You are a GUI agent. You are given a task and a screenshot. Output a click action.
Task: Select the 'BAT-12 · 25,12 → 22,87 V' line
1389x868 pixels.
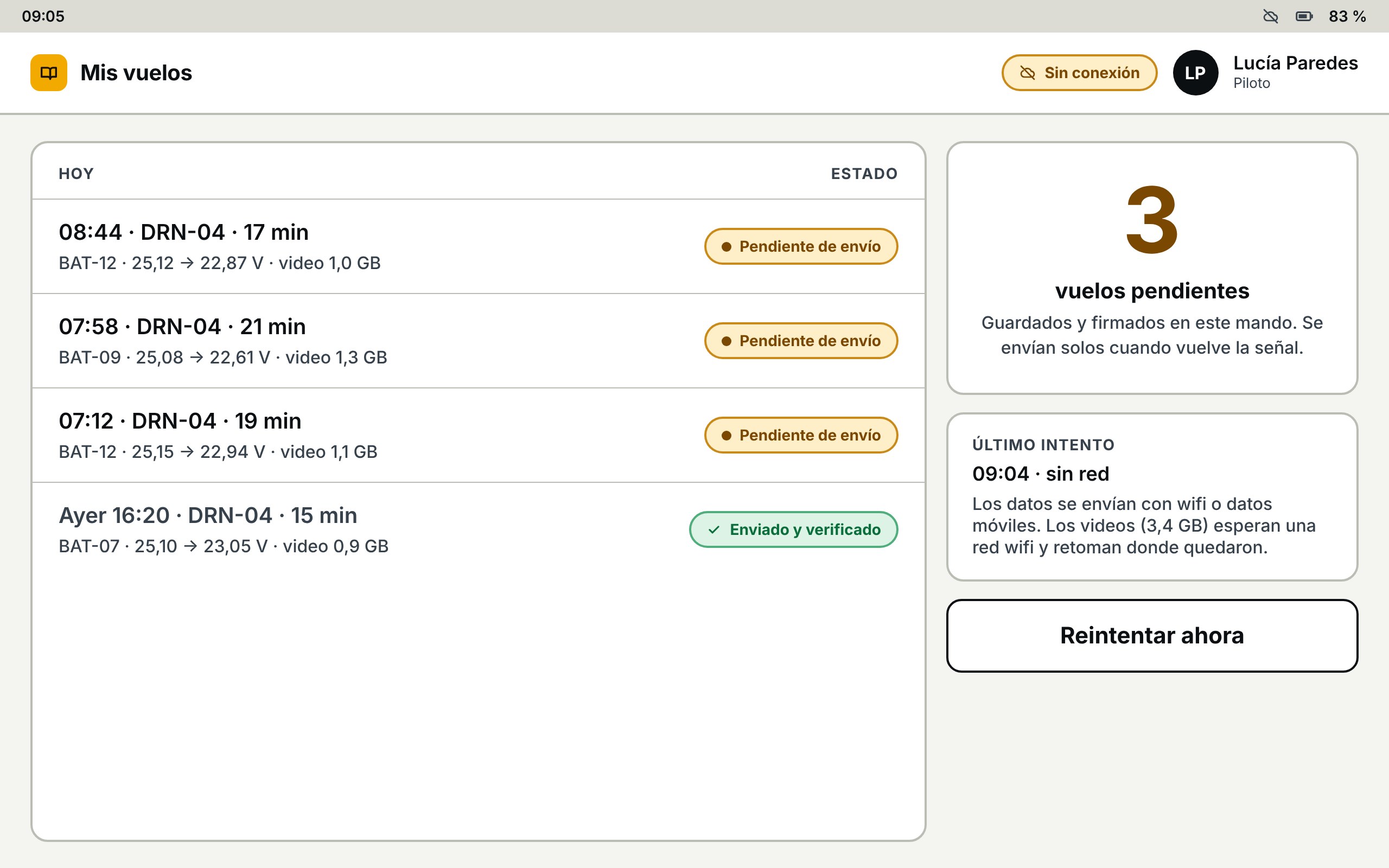[219, 263]
